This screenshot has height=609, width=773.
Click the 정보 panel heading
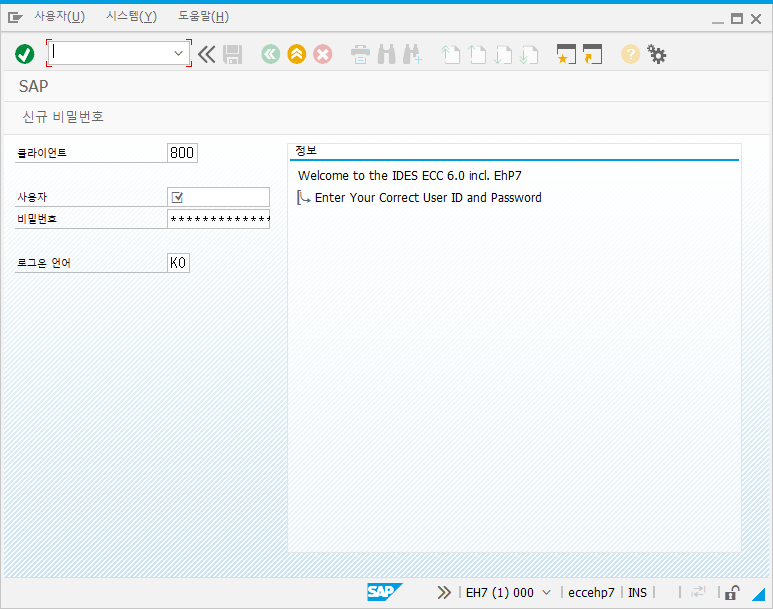(306, 151)
